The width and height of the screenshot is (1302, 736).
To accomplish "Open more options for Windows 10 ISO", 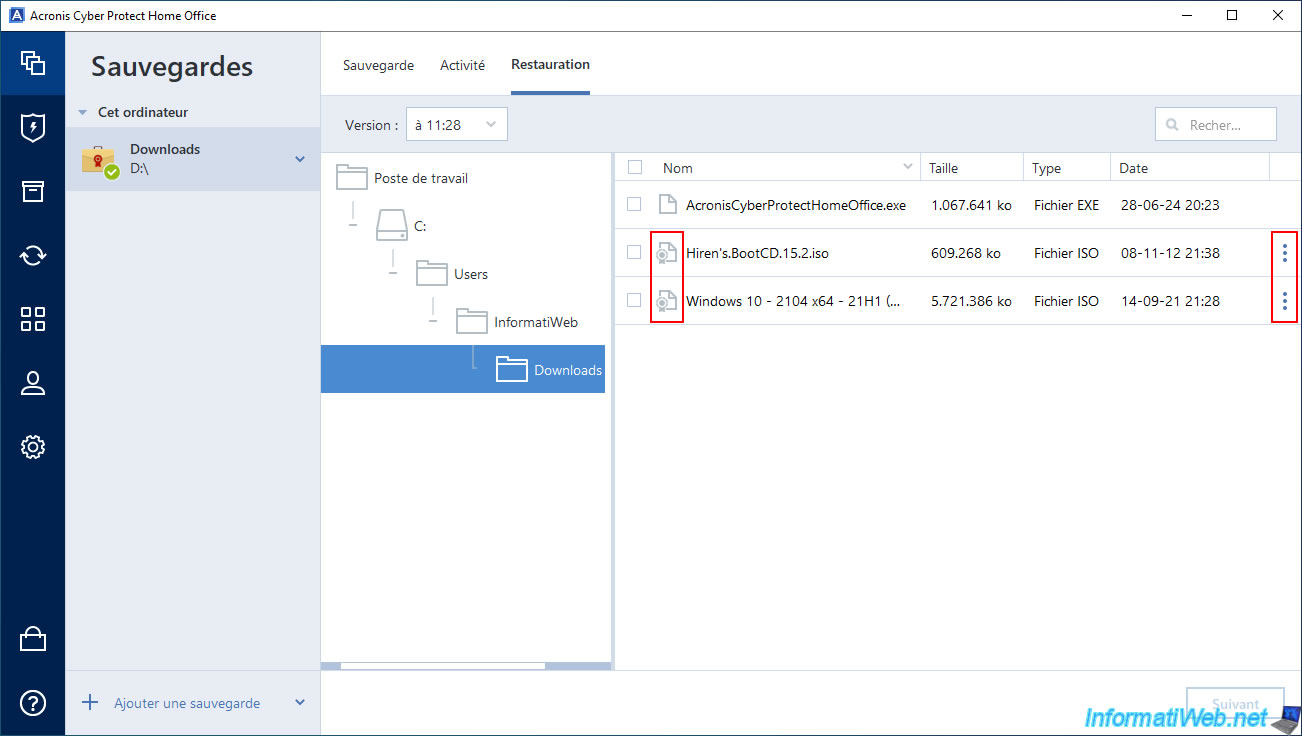I will [x=1285, y=301].
